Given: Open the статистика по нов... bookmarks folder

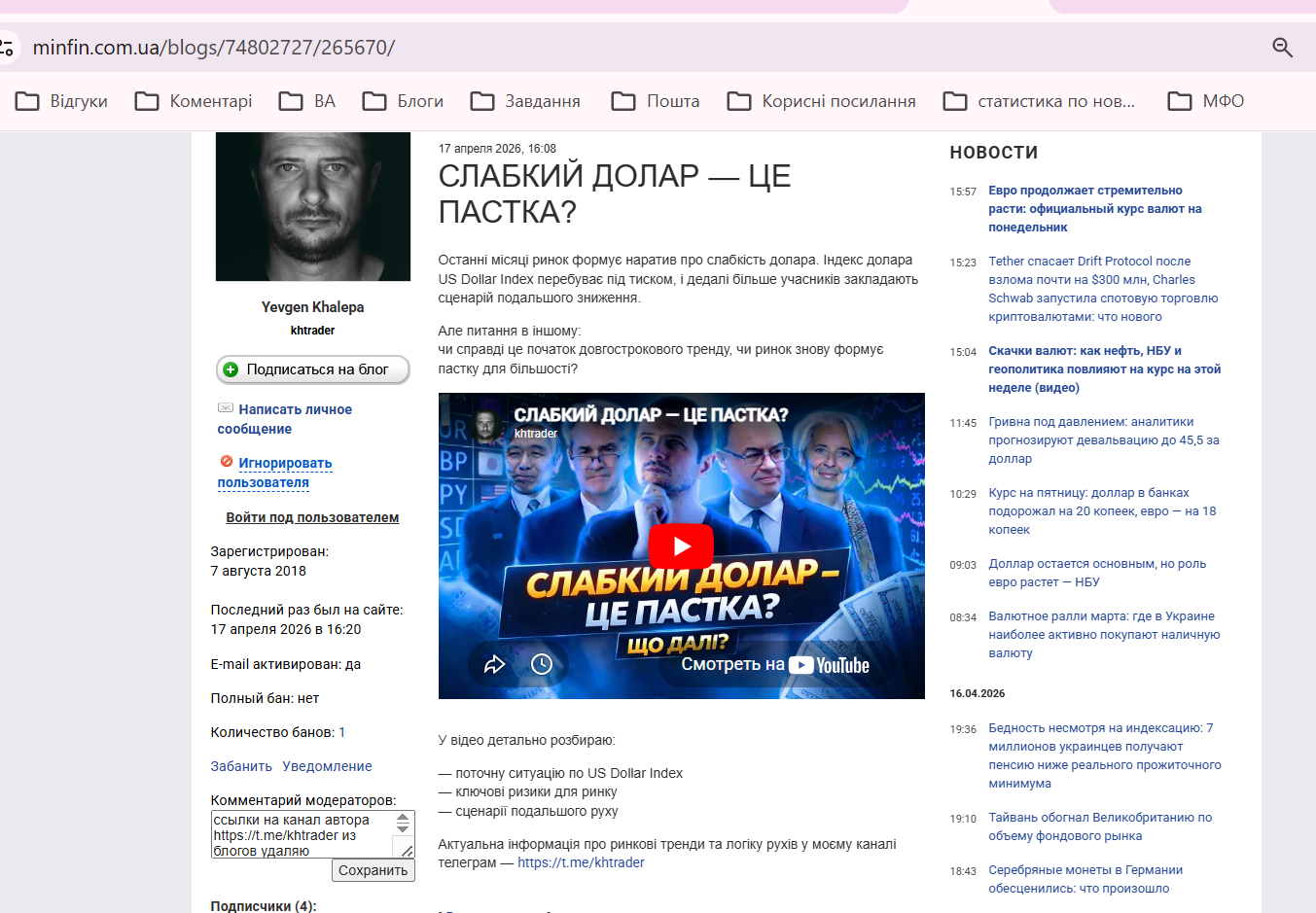Looking at the screenshot, I should pyautogui.click(x=1040, y=101).
